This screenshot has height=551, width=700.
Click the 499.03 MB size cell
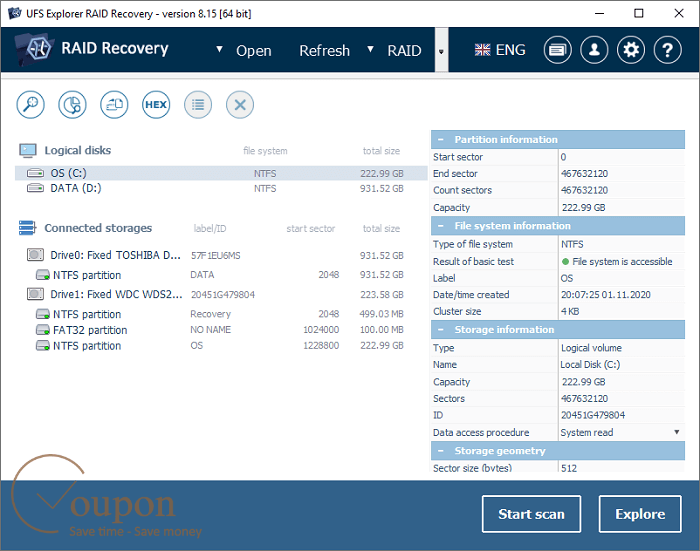point(381,314)
